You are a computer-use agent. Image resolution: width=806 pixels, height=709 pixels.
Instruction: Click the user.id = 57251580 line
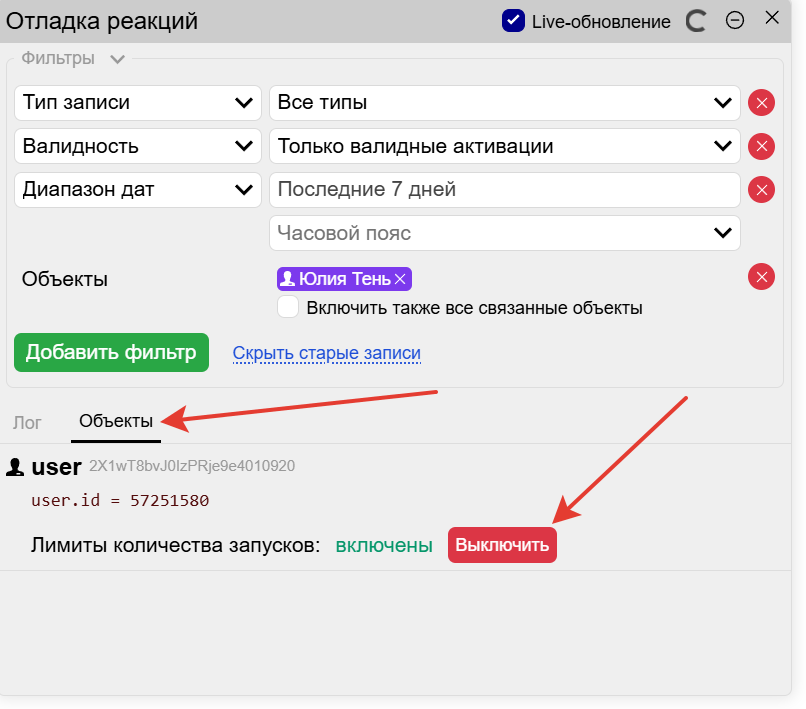click(x=120, y=500)
